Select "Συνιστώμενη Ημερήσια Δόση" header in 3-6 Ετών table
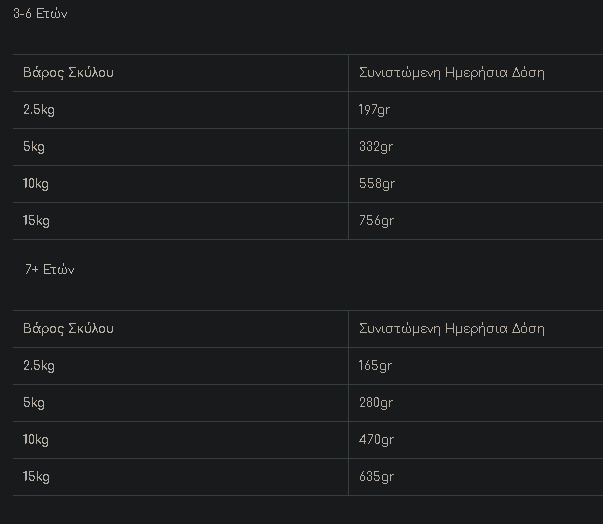Screen dimensions: 603x524 click(451, 73)
